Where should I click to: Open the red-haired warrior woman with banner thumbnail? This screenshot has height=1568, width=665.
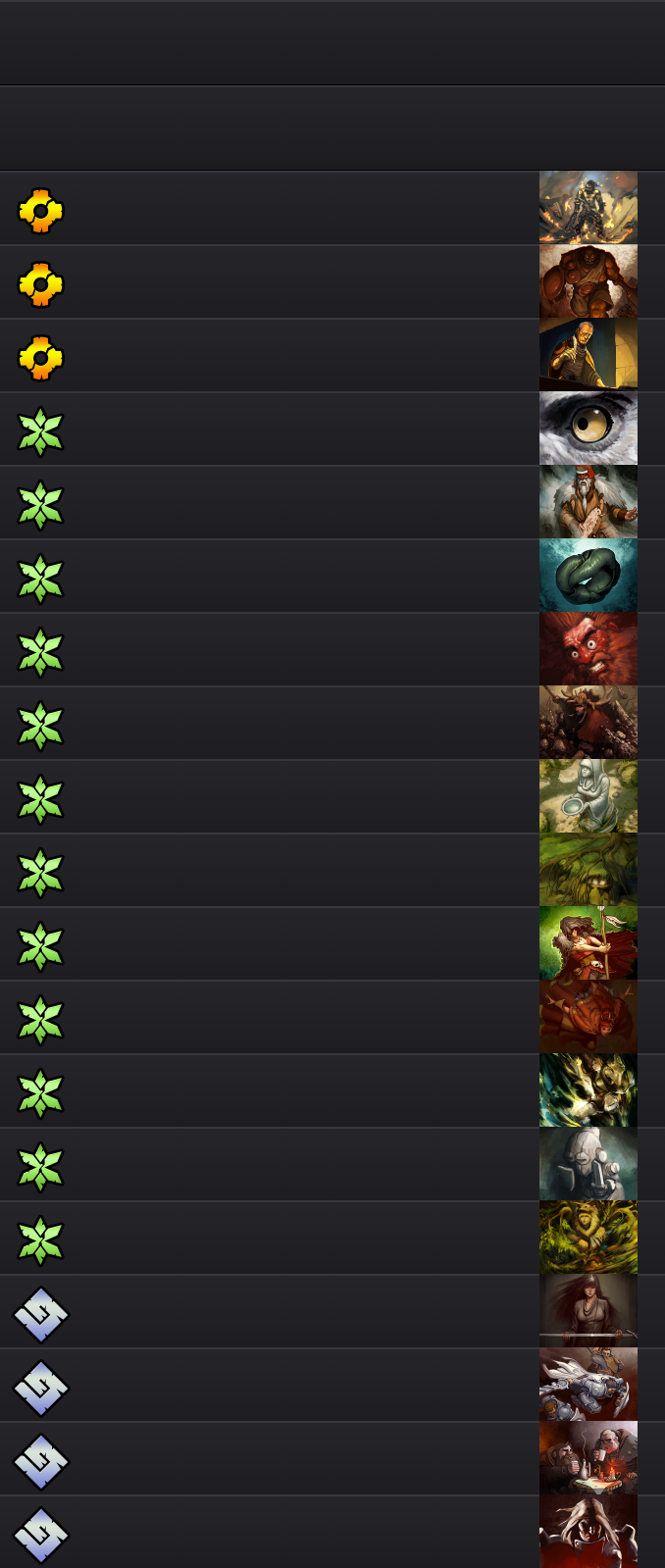click(588, 943)
